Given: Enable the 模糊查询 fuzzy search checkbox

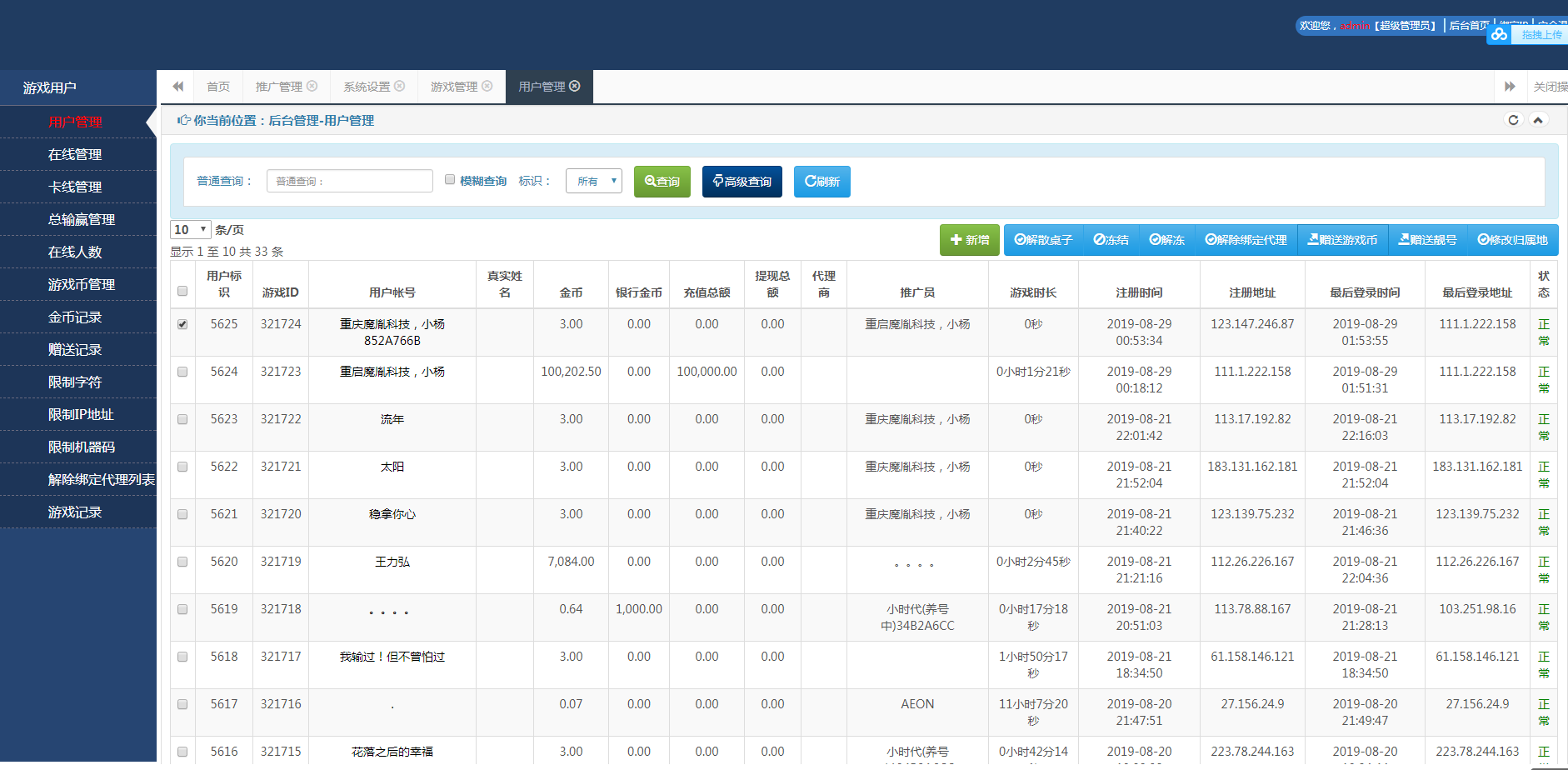Looking at the screenshot, I should (450, 180).
